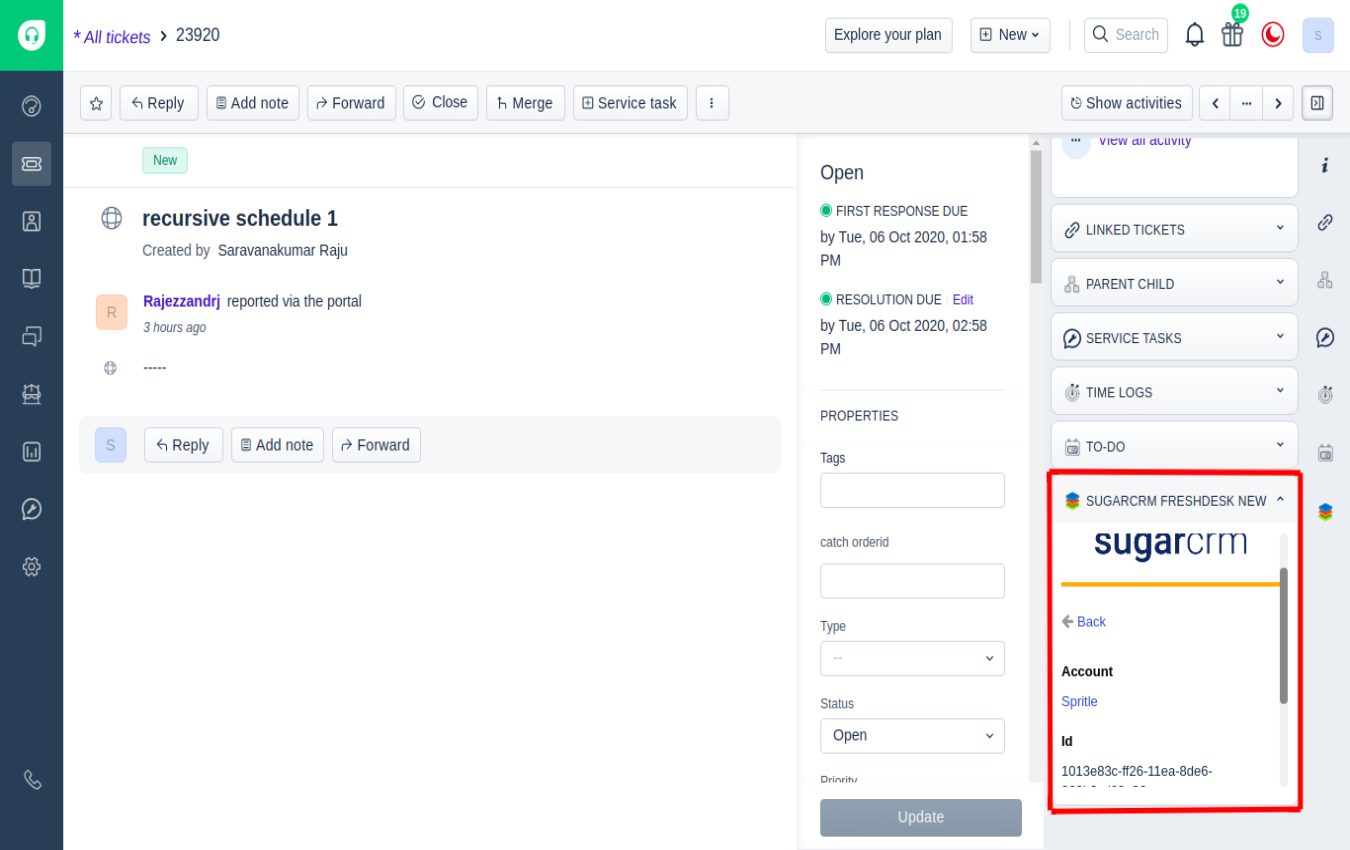1350x850 pixels.
Task: Jump to to-do calendar icon in right rail
Action: pyautogui.click(x=1325, y=452)
